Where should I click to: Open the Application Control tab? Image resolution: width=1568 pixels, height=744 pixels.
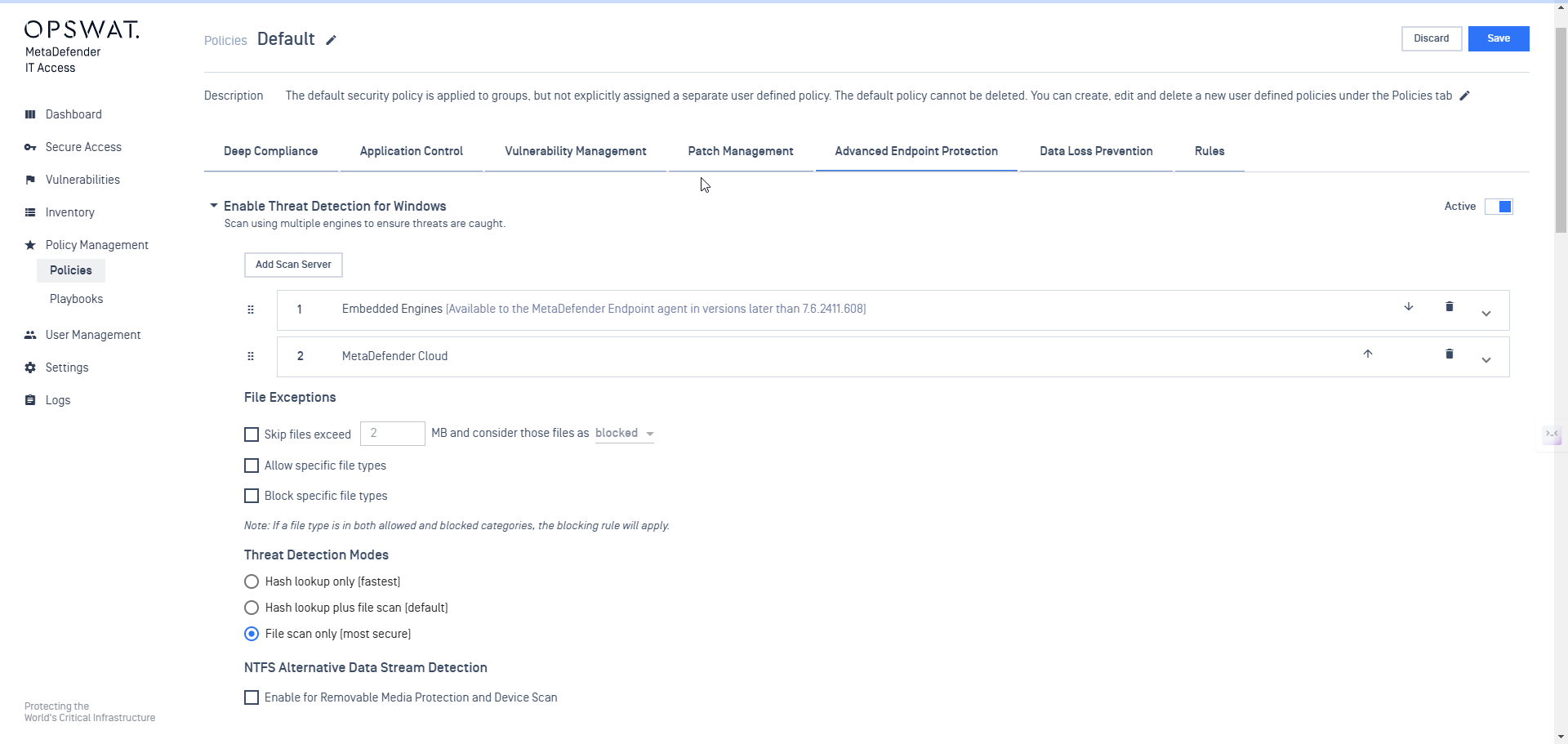point(412,152)
